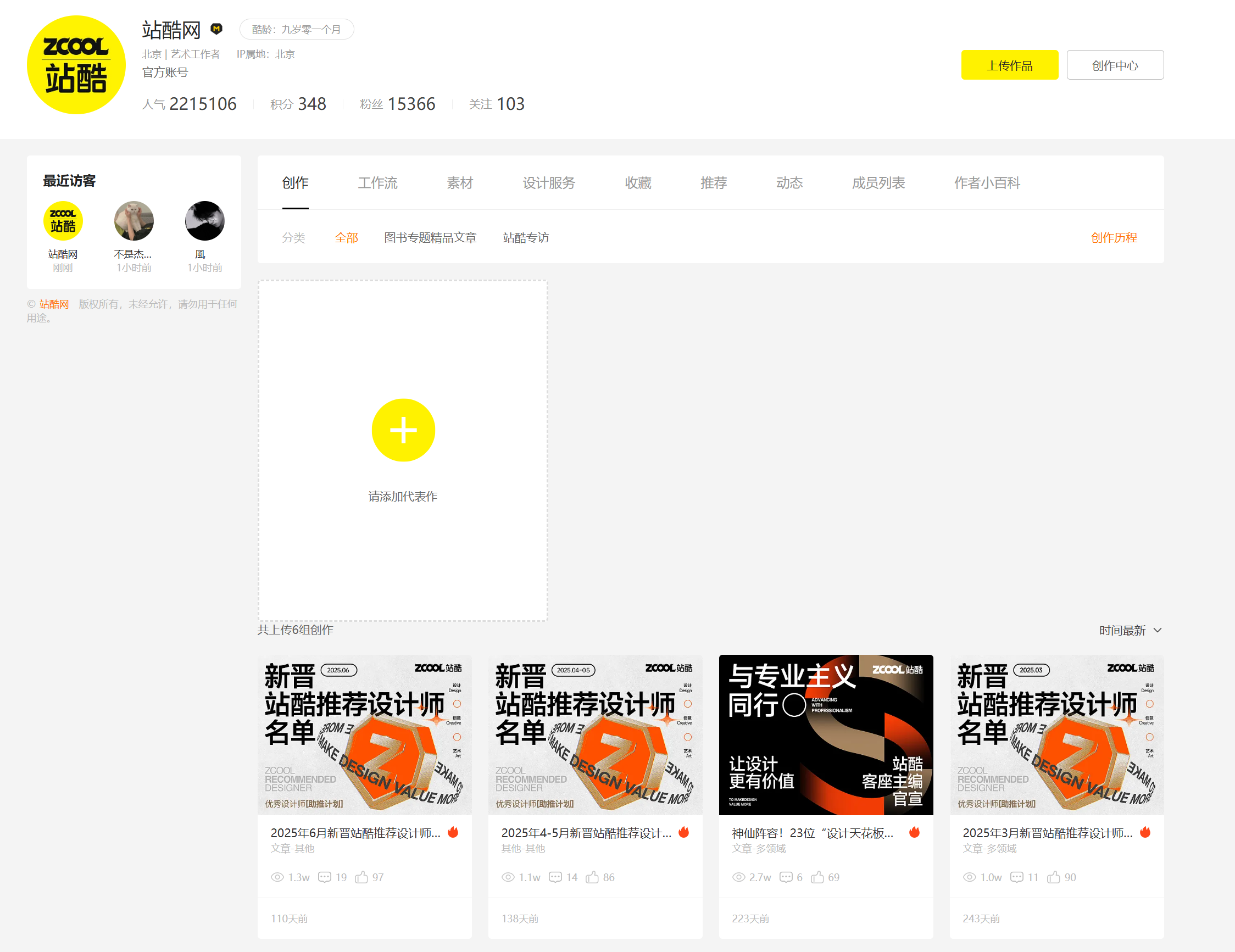Open visitor 不是杰... cat avatar
1235x952 pixels.
click(133, 221)
